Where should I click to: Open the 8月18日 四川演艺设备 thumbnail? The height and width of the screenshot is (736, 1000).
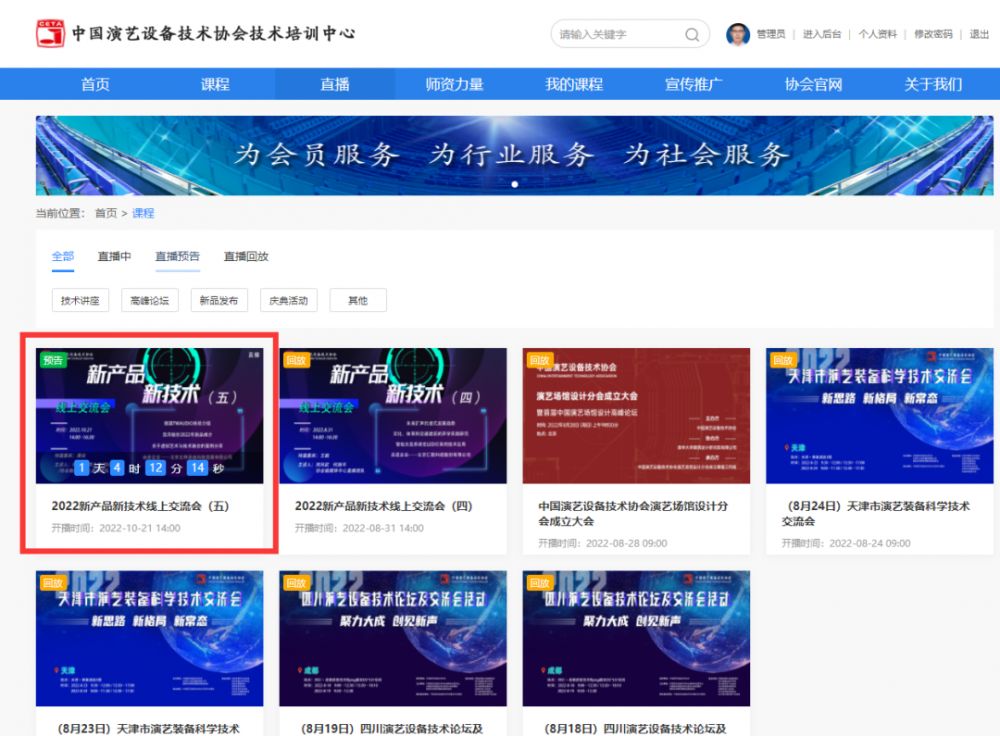(x=636, y=638)
